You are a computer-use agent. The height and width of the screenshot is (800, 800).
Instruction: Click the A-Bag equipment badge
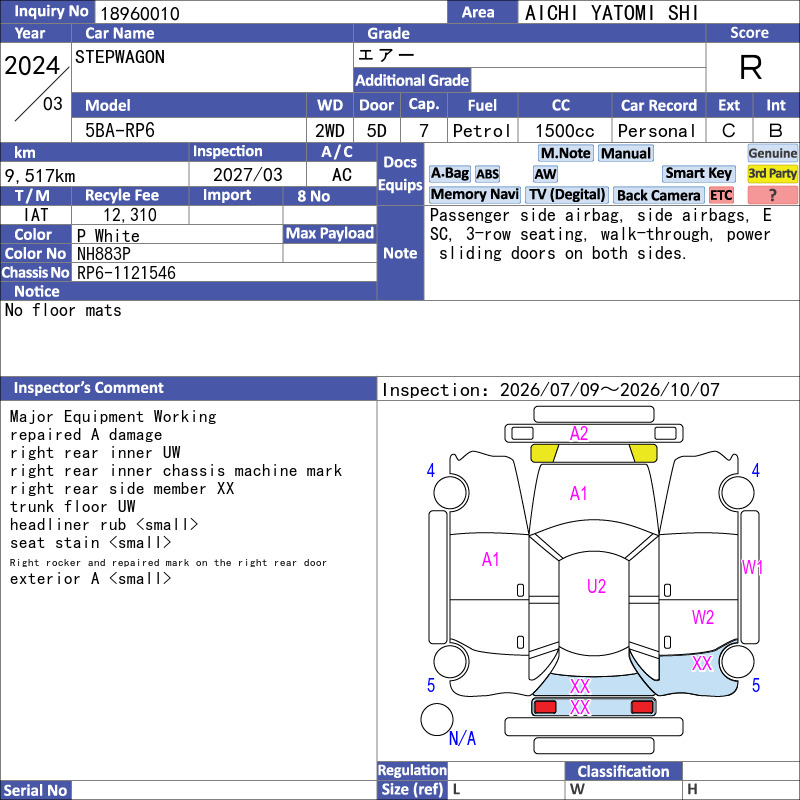pyautogui.click(x=449, y=174)
